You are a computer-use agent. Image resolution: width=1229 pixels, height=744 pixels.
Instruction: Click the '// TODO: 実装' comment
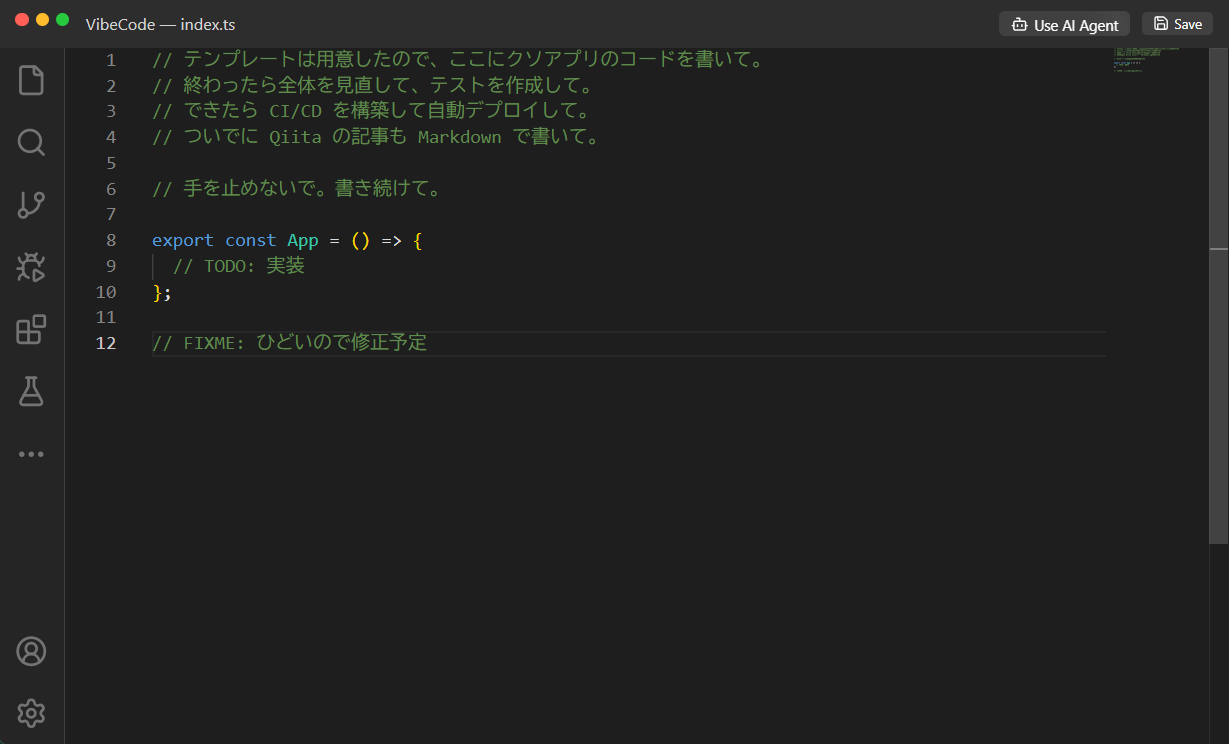[x=239, y=266]
